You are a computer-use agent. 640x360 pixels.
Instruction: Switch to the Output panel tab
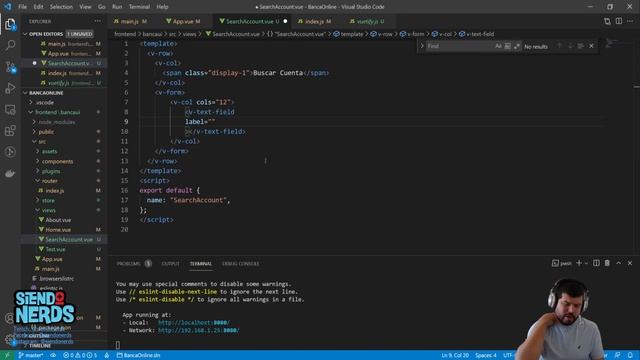170,264
